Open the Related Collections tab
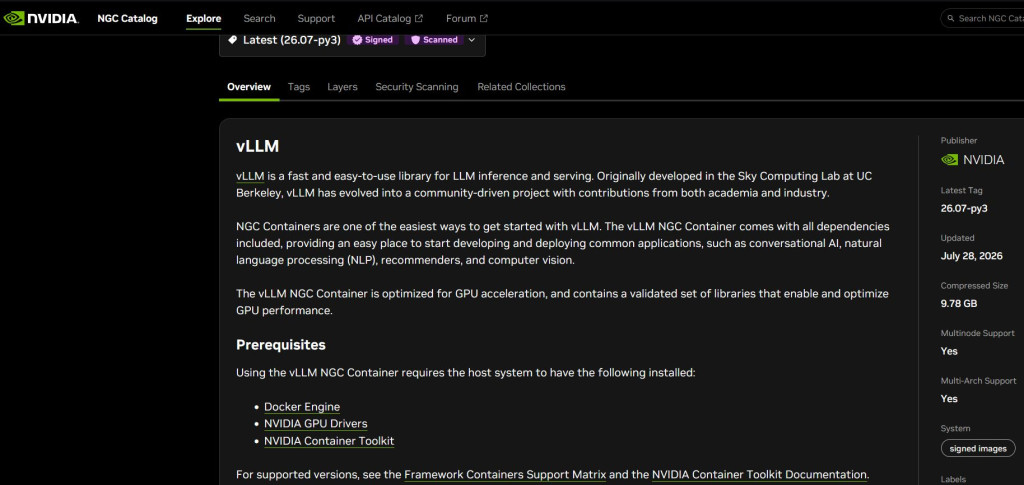The height and width of the screenshot is (485, 1024). [521, 87]
